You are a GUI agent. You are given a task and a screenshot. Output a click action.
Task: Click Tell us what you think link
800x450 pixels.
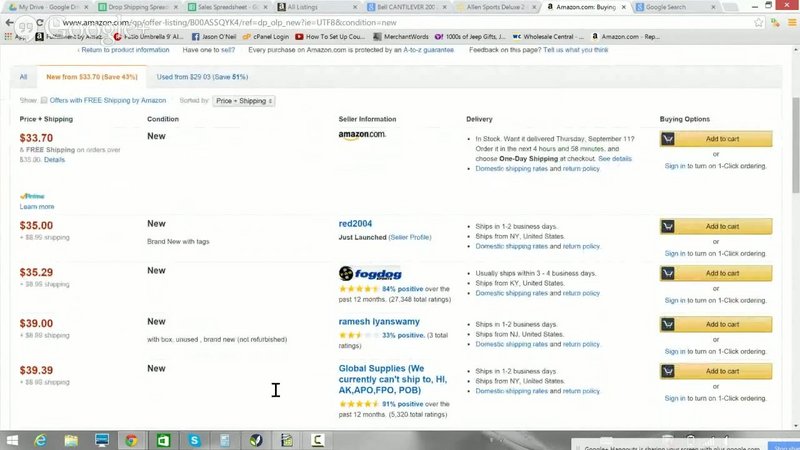pos(576,50)
